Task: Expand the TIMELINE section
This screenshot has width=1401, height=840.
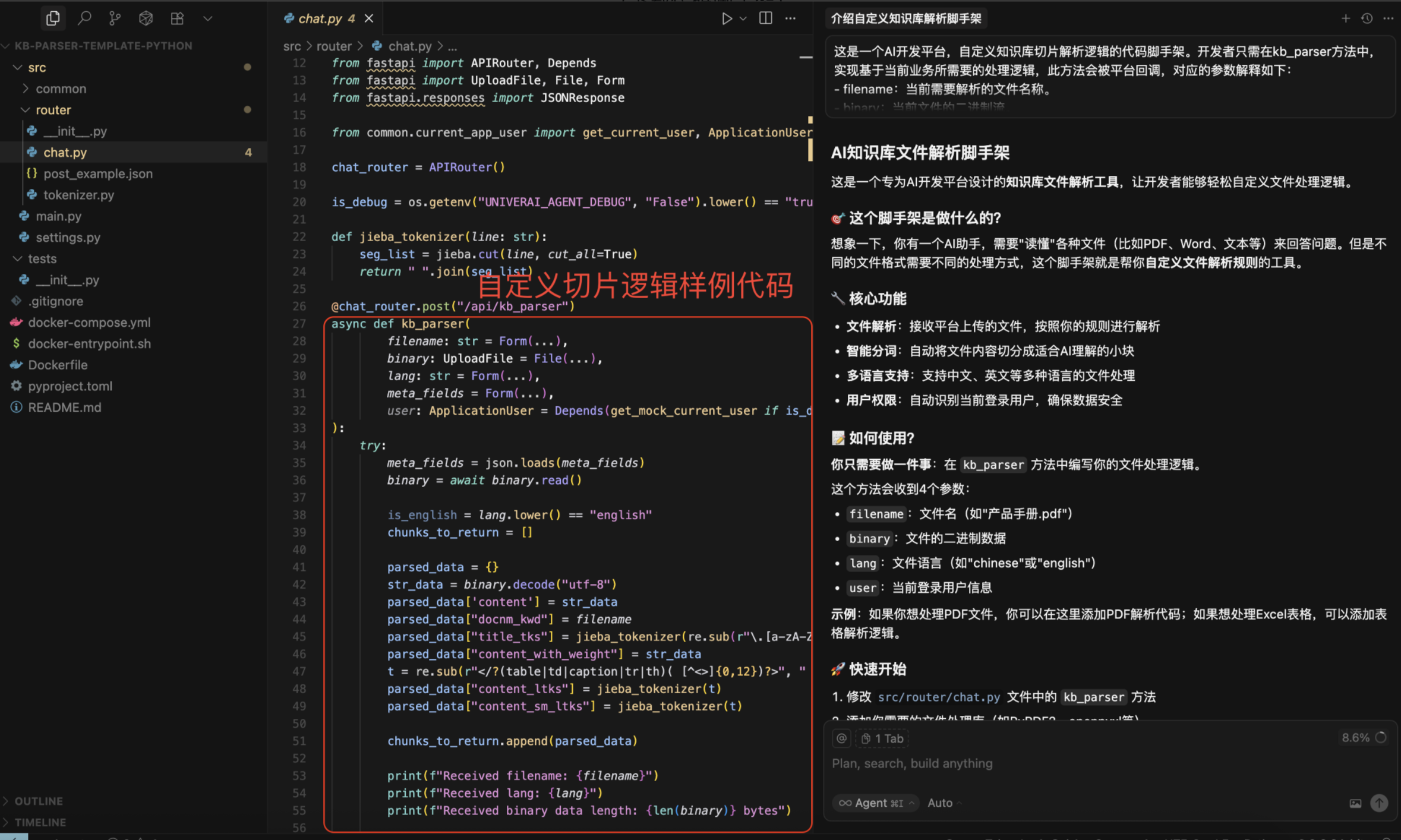Action: point(40,822)
